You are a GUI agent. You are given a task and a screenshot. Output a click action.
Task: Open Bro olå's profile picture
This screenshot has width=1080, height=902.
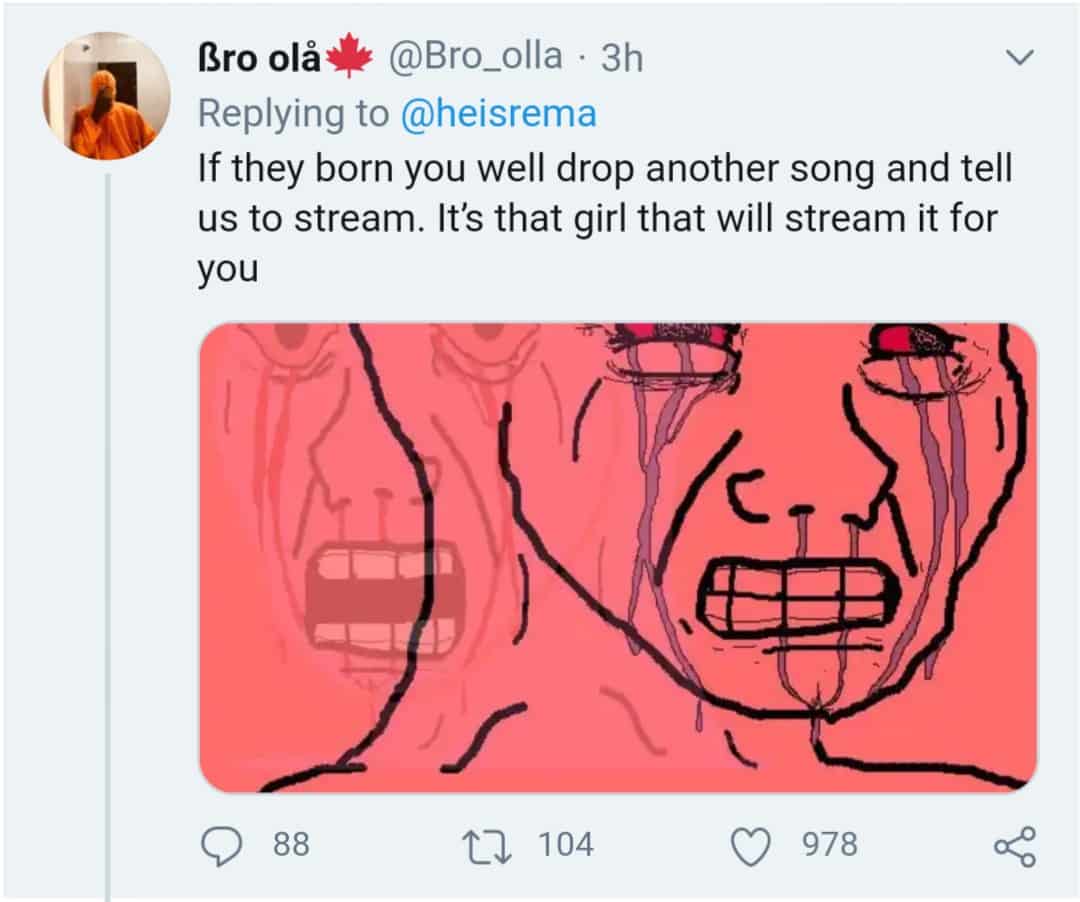107,96
